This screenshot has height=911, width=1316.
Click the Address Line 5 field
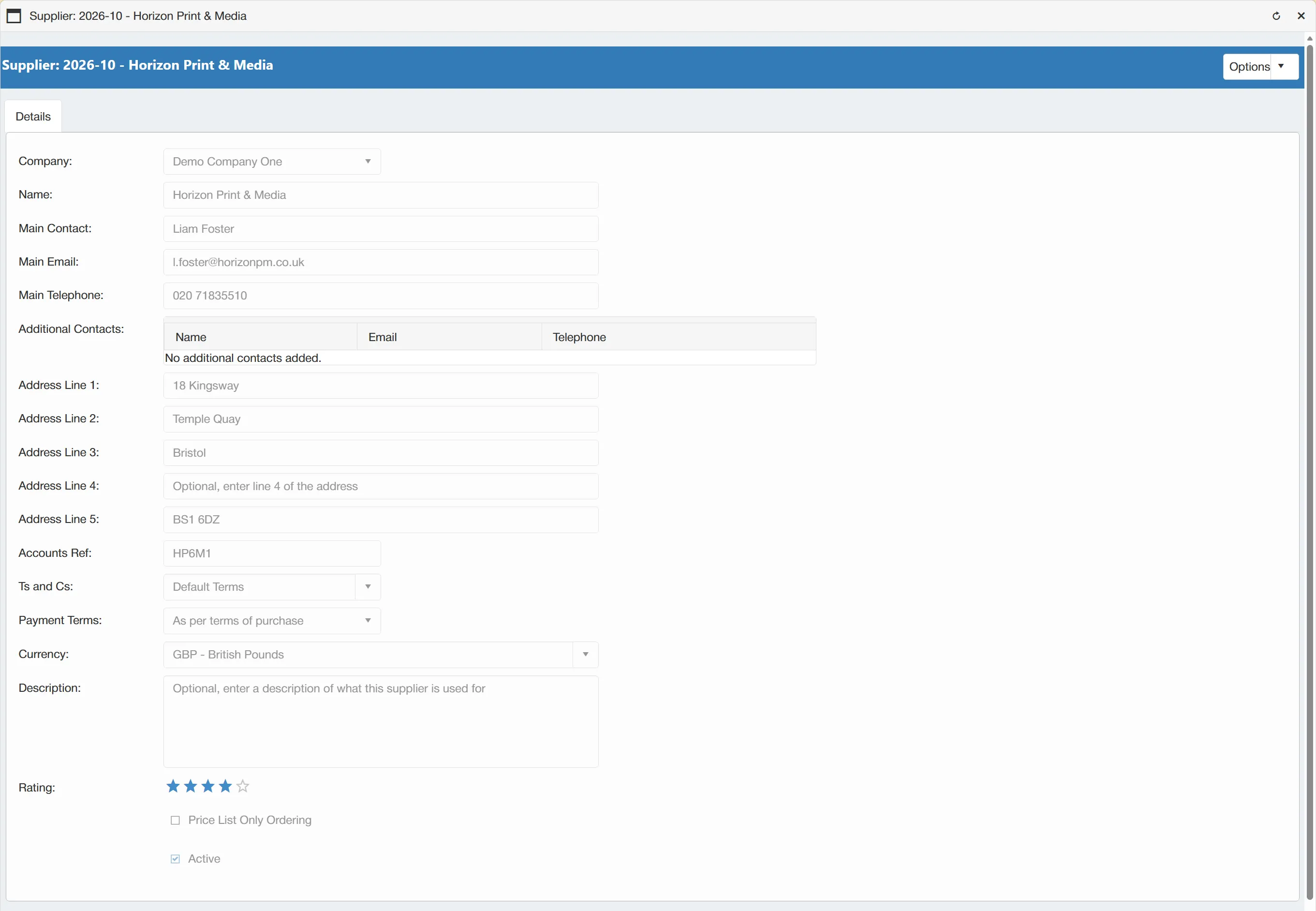tap(381, 520)
